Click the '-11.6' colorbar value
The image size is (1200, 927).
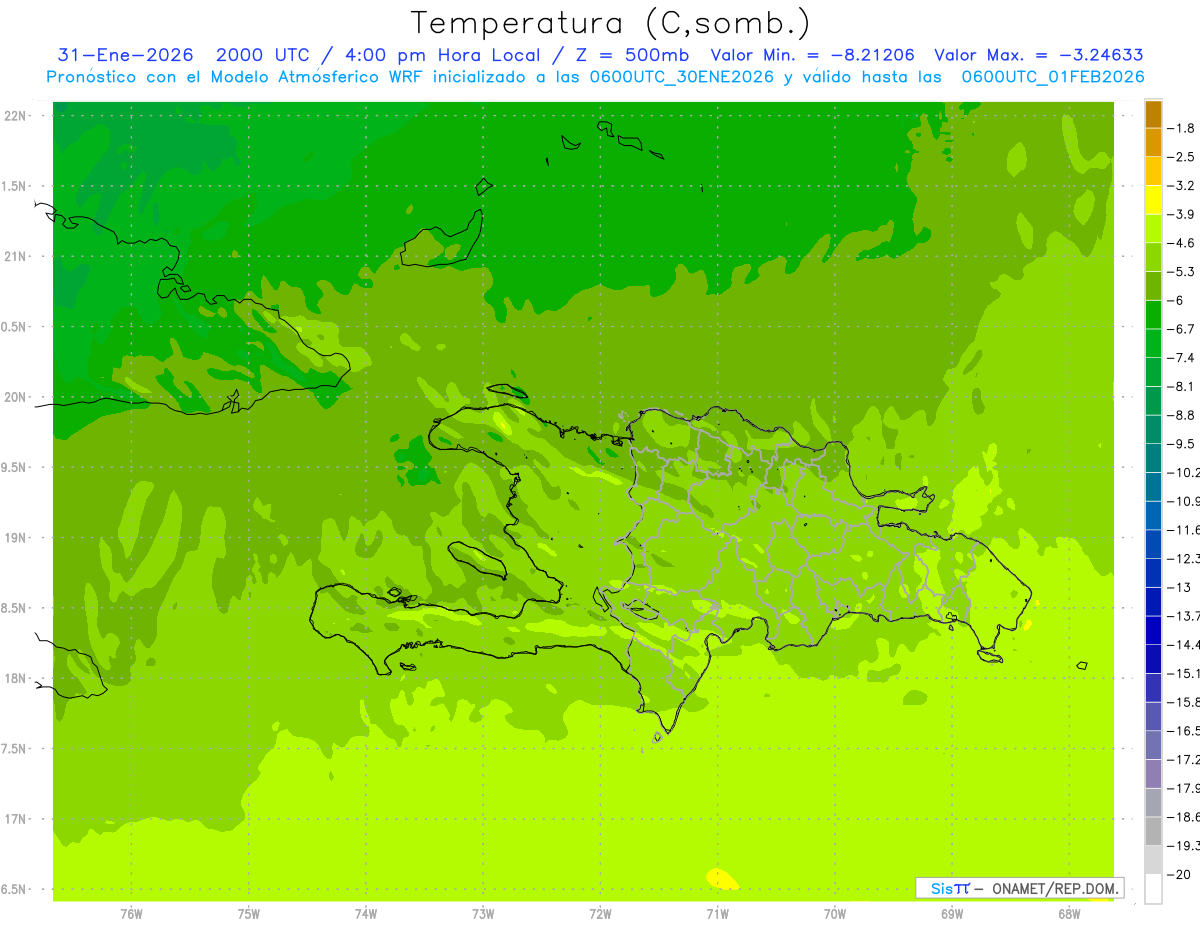1183,529
